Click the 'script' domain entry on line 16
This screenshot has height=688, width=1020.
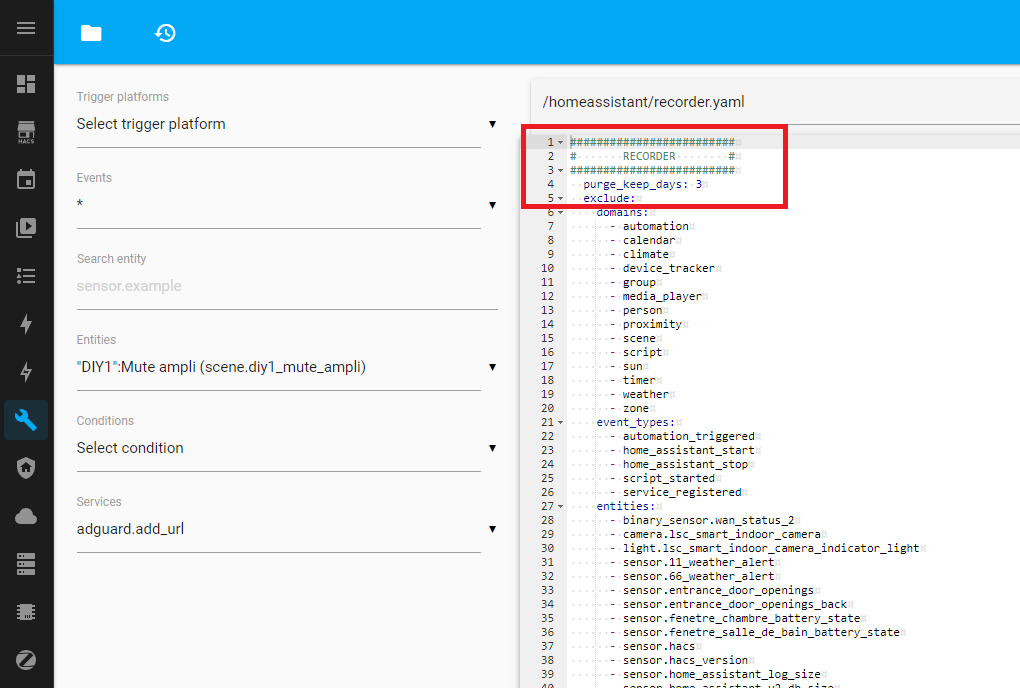643,352
